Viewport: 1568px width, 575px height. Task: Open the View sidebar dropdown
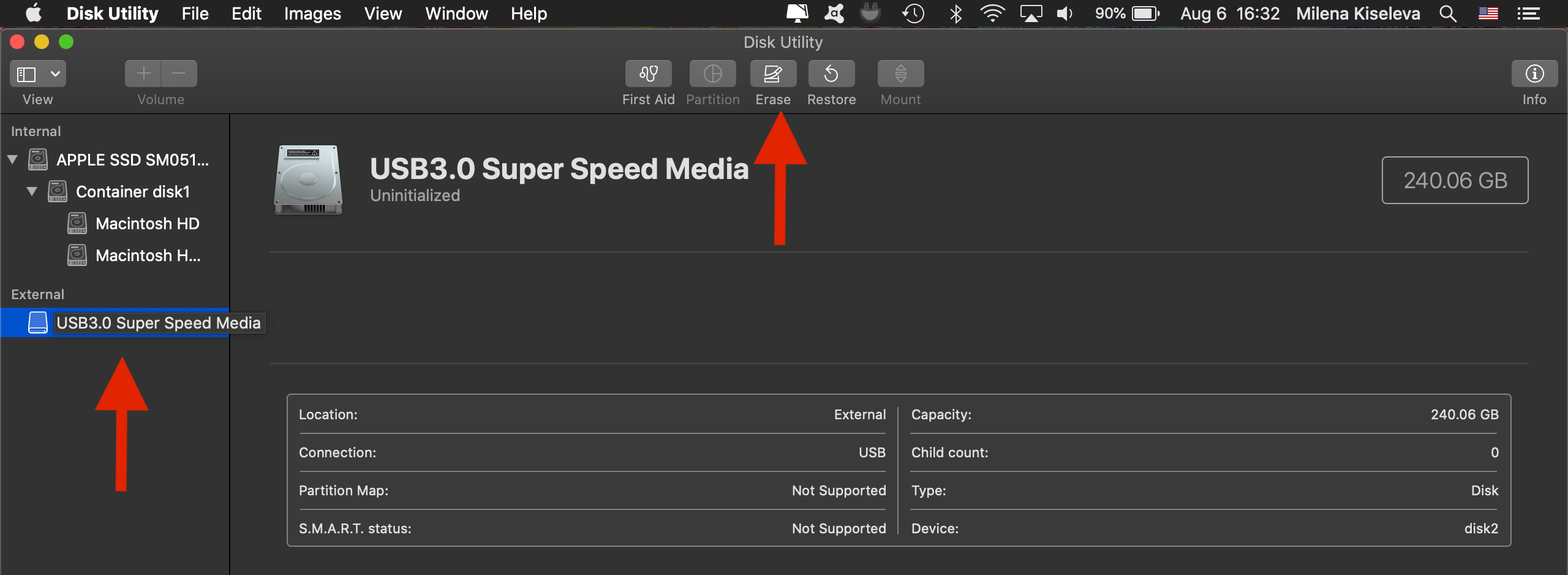coord(38,74)
